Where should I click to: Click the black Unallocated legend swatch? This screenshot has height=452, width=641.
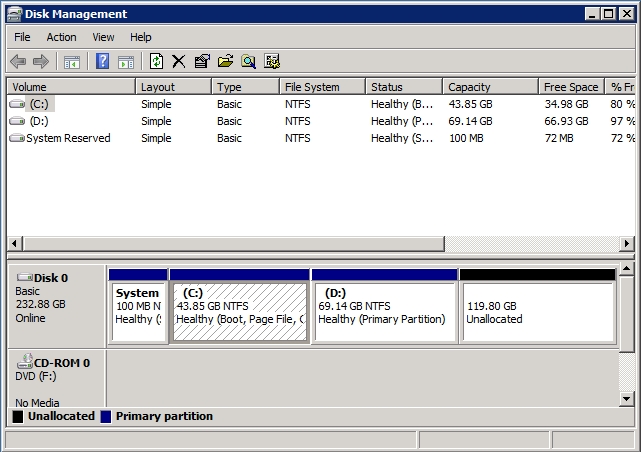[18, 416]
